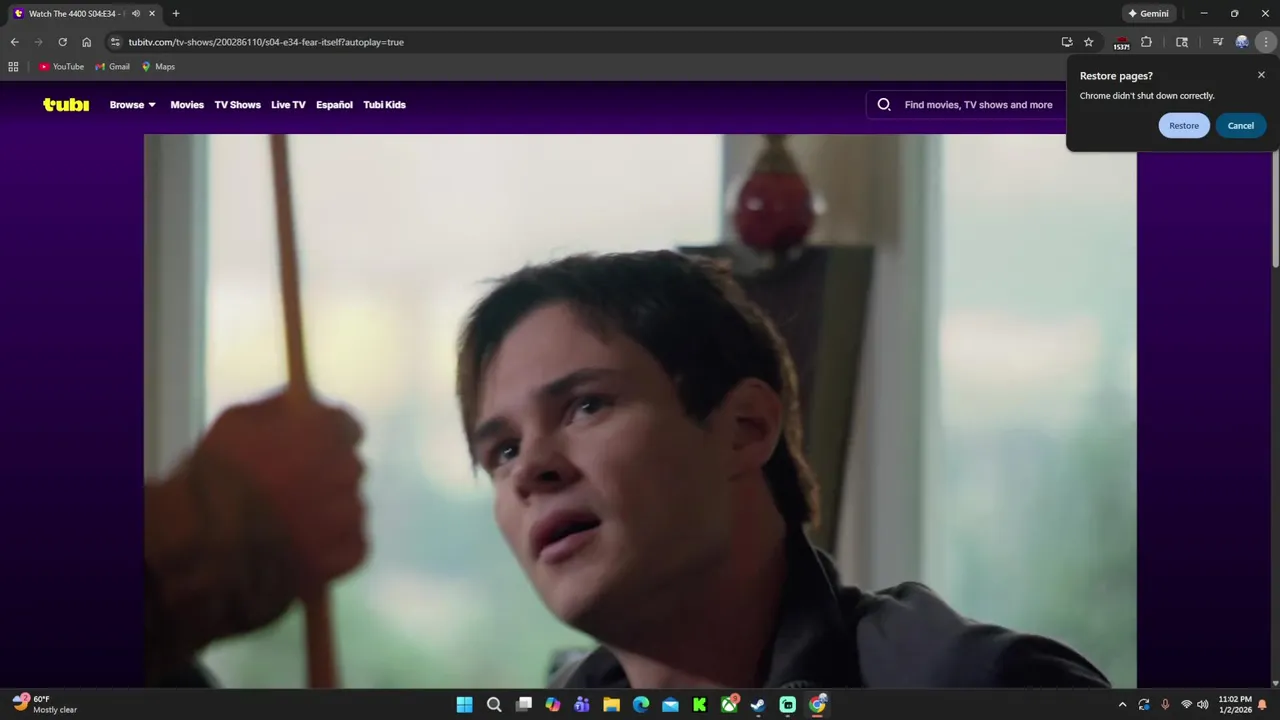The width and height of the screenshot is (1280, 720).
Task: Open the Chrome profile avatar
Action: pos(1242,42)
